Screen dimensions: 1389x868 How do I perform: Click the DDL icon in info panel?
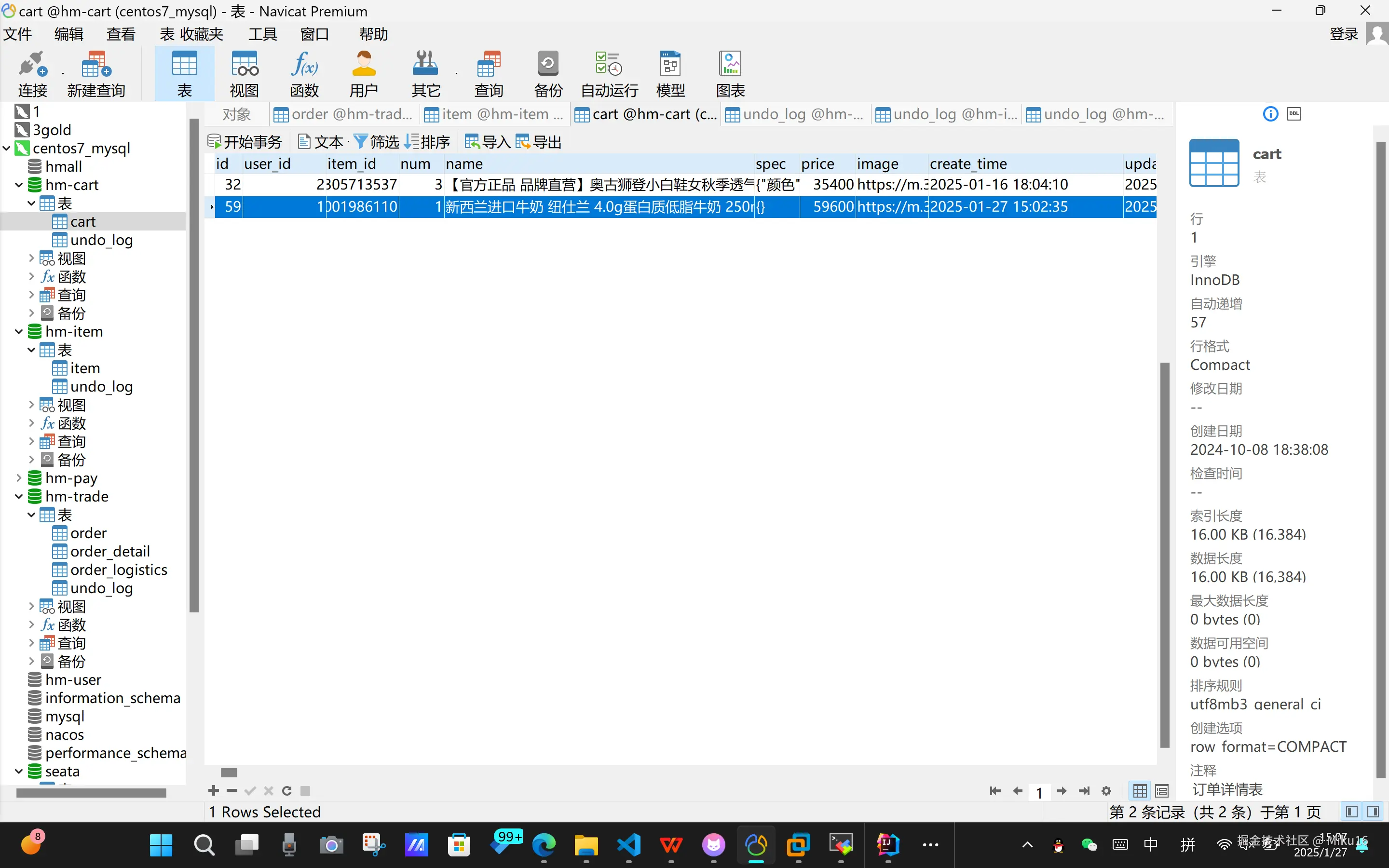(1294, 114)
